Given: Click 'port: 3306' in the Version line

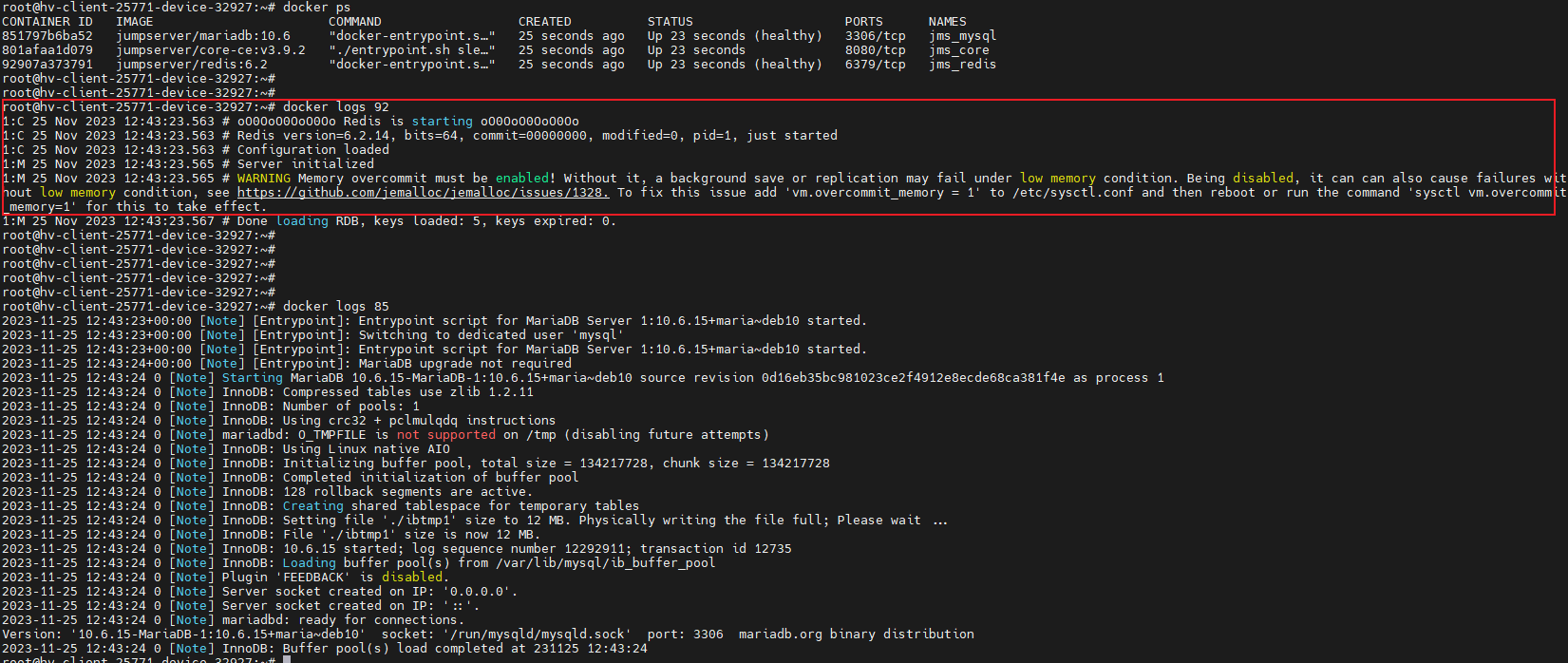Looking at the screenshot, I should [x=686, y=635].
